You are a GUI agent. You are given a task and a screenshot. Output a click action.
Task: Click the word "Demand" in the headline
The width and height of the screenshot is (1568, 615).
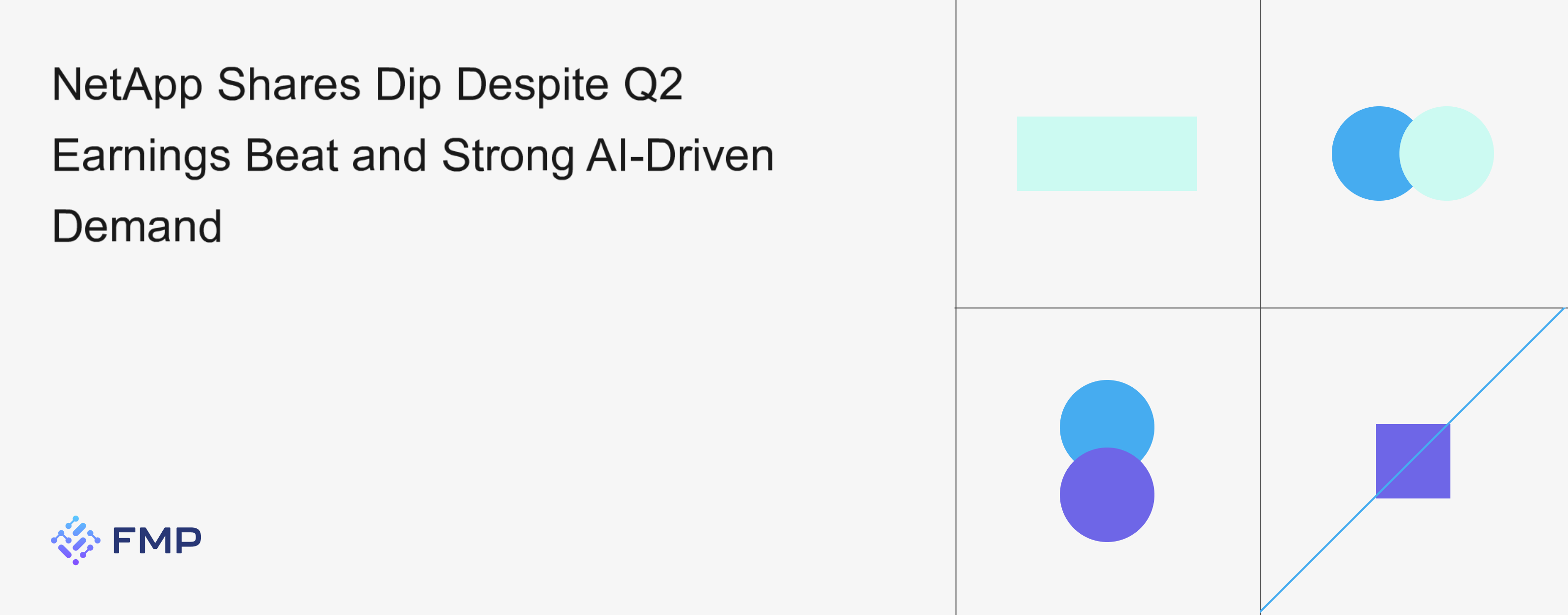137,226
